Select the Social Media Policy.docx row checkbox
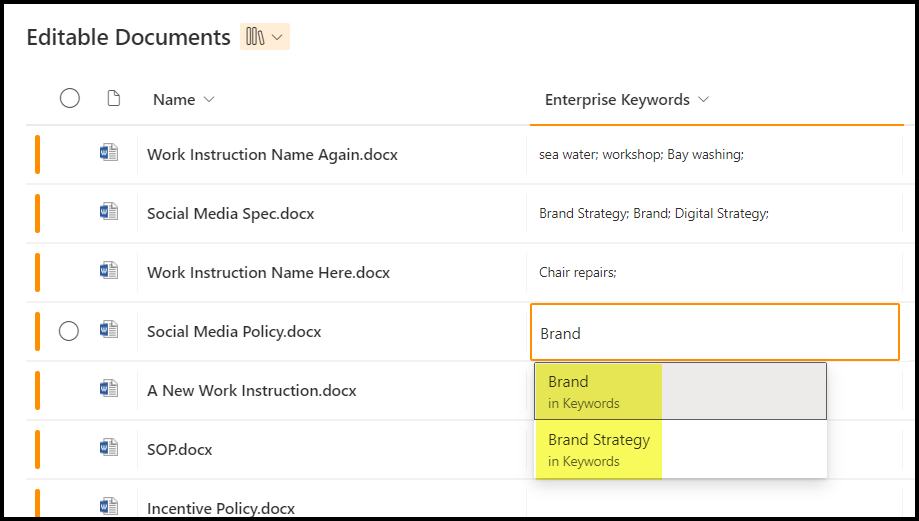Viewport: 919px width, 521px height. [x=69, y=331]
